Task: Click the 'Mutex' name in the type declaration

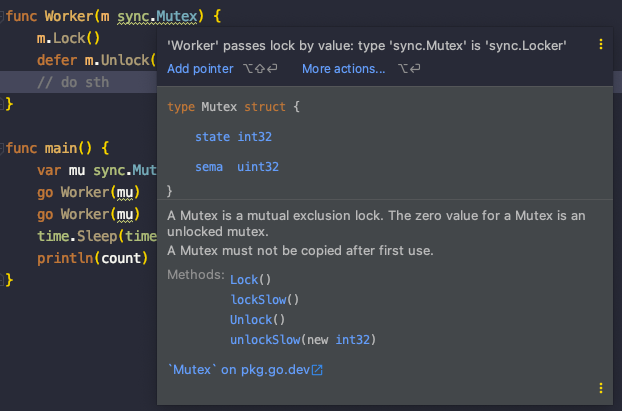Action: click(x=216, y=106)
